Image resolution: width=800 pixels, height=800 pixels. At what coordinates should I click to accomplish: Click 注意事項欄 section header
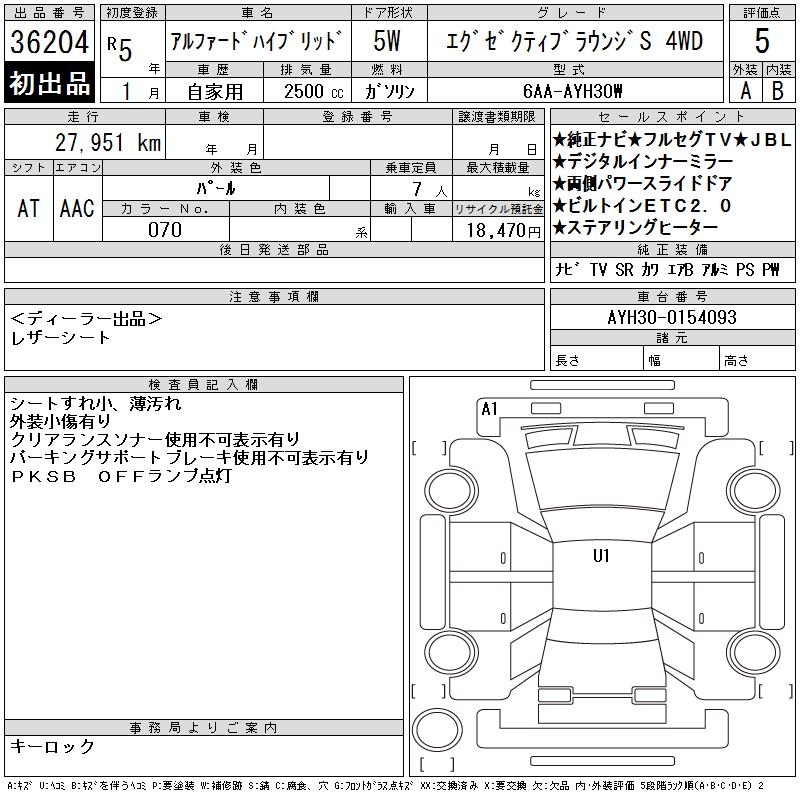[274, 296]
